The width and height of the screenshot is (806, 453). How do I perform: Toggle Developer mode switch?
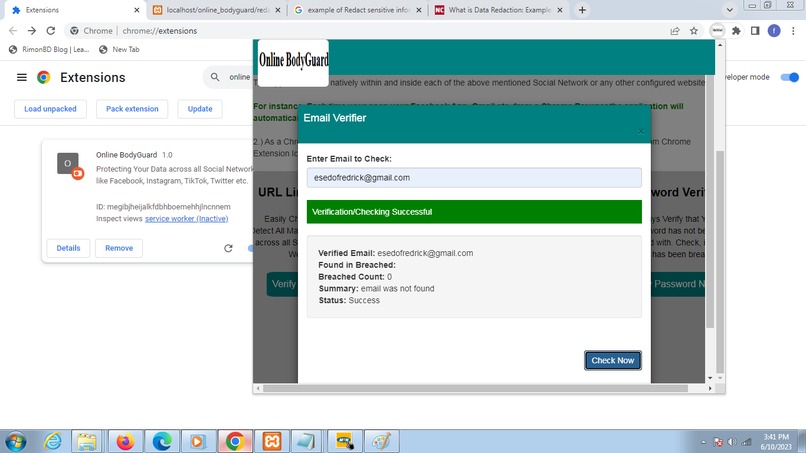coord(790,77)
